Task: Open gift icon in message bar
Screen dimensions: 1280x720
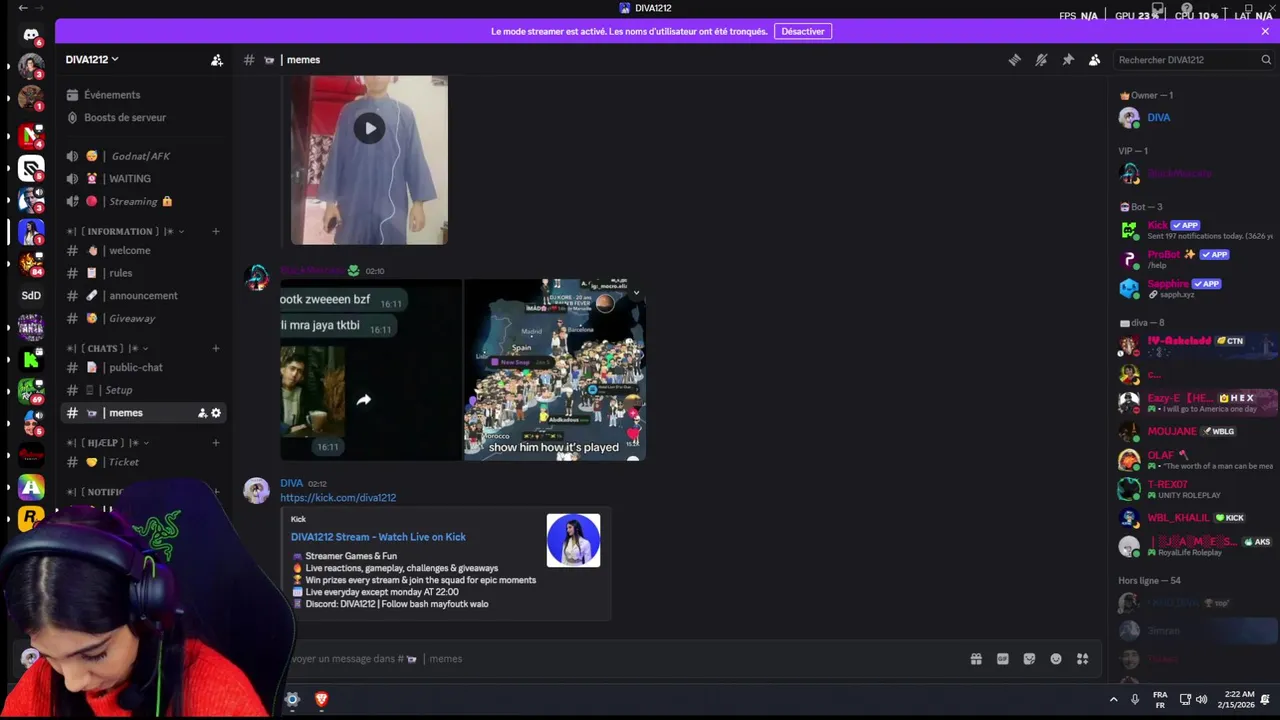Action: point(976,659)
